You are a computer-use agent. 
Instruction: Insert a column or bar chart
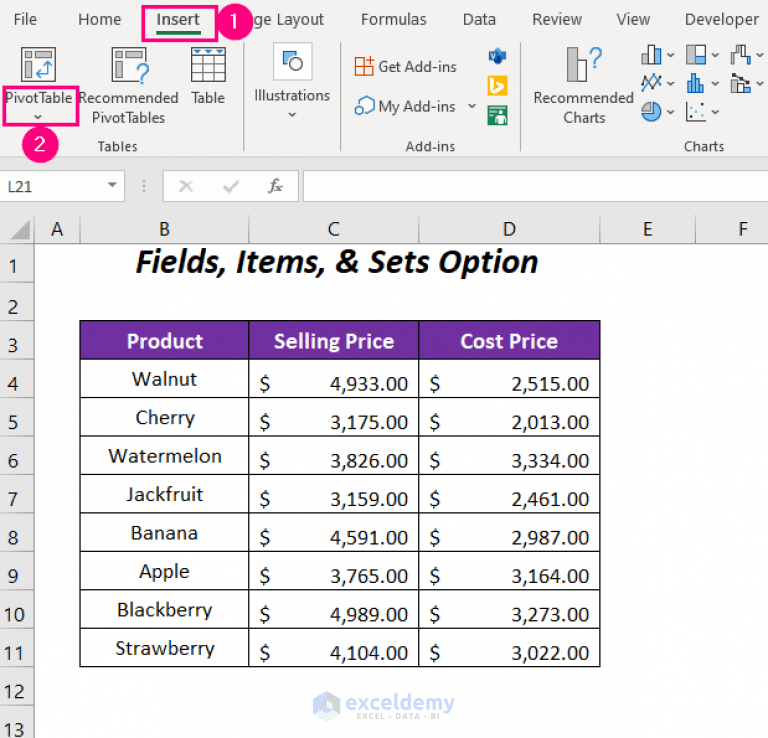(651, 55)
